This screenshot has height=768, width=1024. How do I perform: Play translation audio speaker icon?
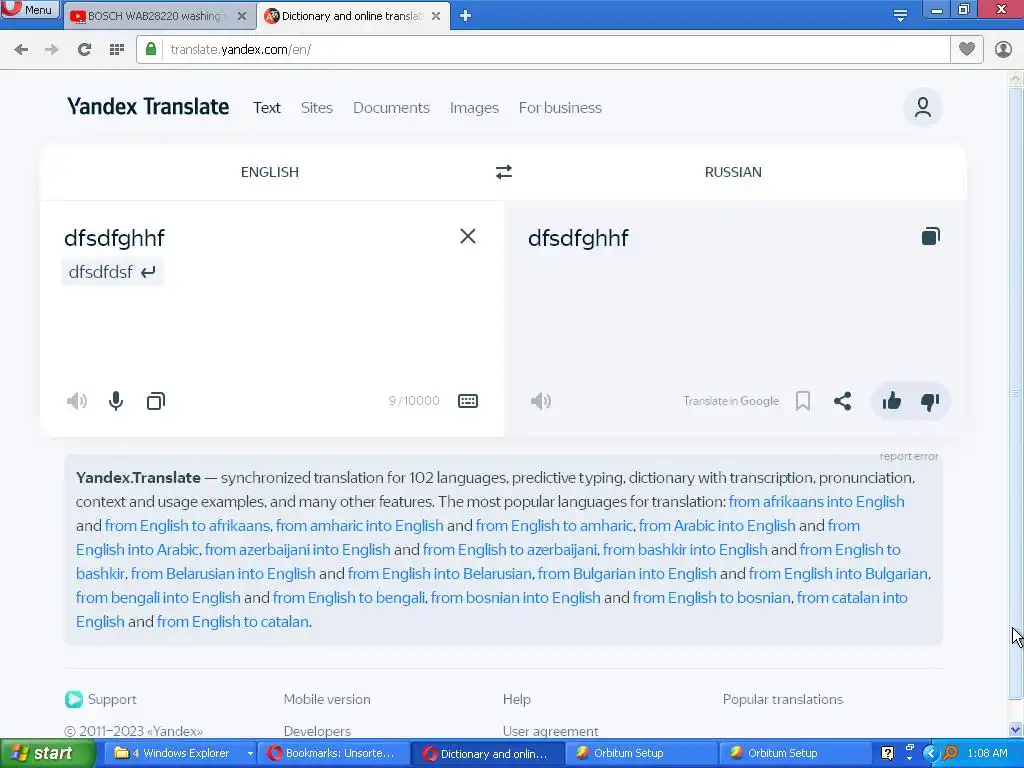tap(541, 401)
